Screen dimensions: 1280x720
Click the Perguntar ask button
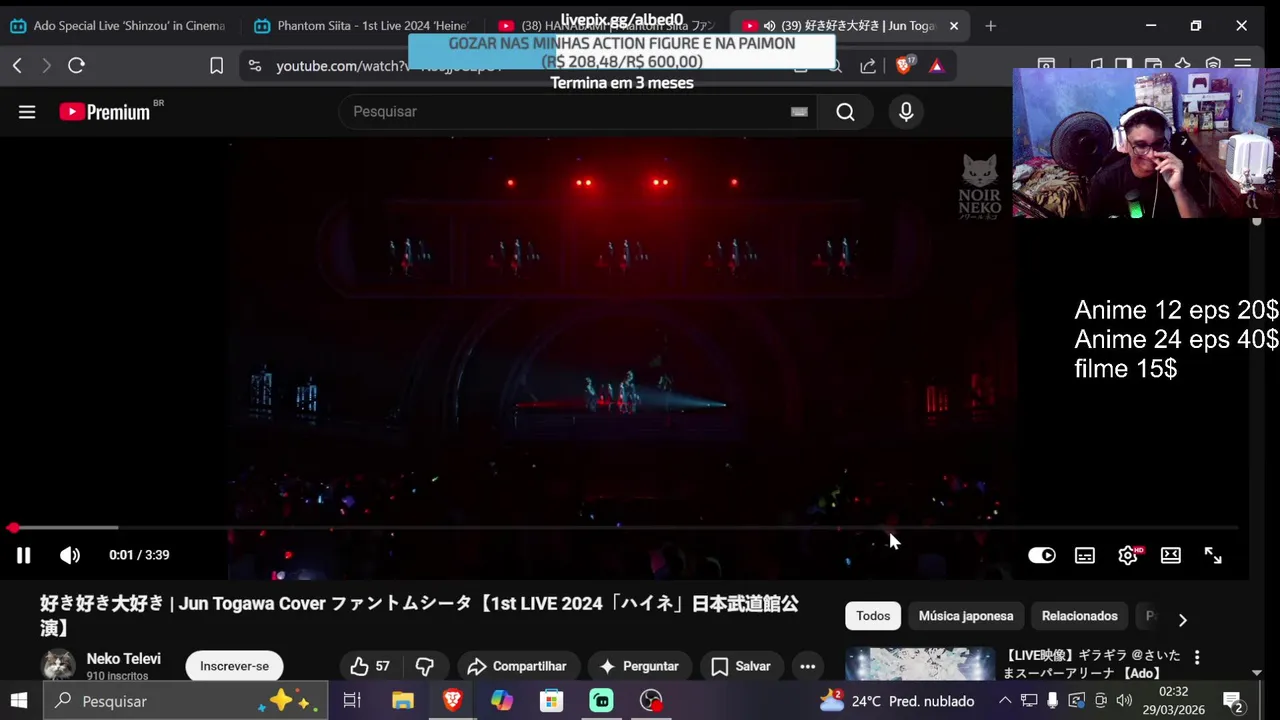pyautogui.click(x=638, y=666)
